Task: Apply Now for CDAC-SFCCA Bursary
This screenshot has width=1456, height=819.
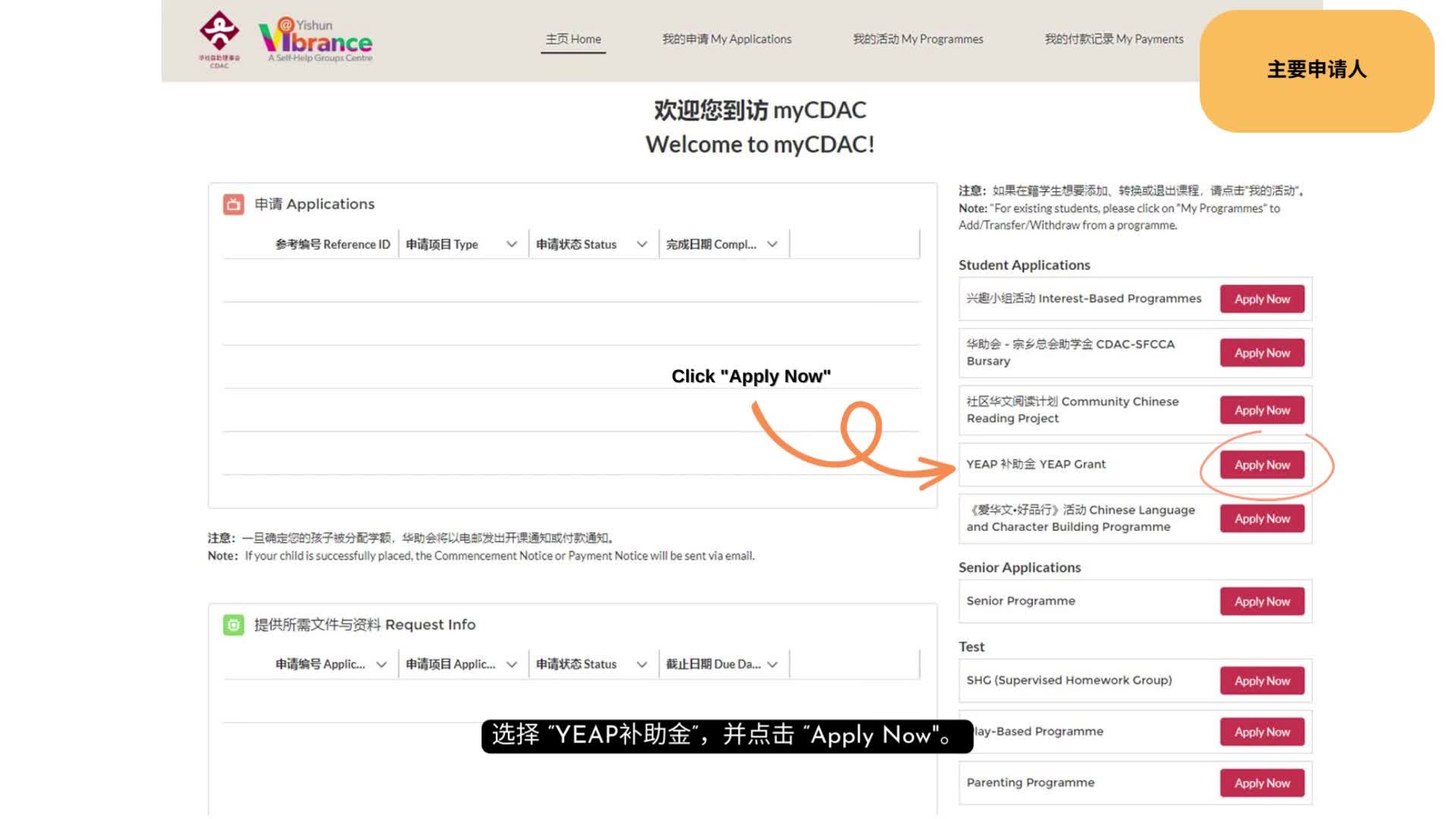Action: tap(1261, 352)
